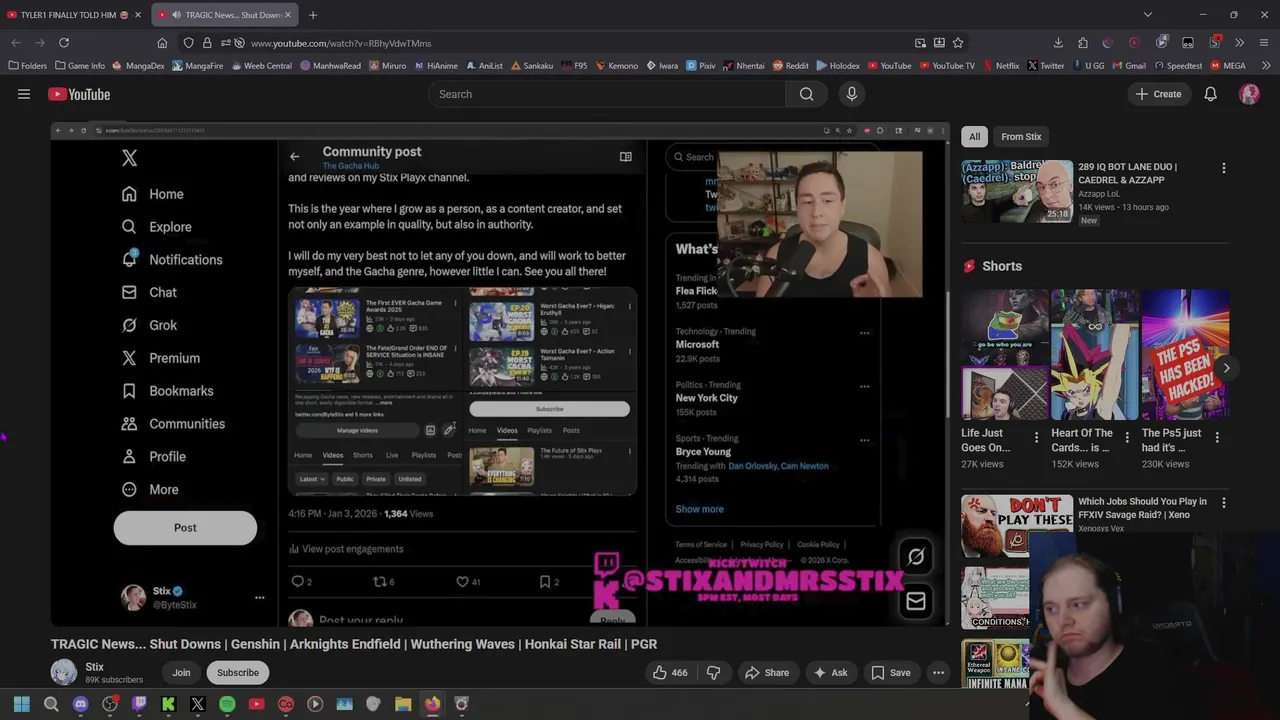Select the All filter chip
The width and height of the screenshot is (1280, 720).
click(x=974, y=137)
